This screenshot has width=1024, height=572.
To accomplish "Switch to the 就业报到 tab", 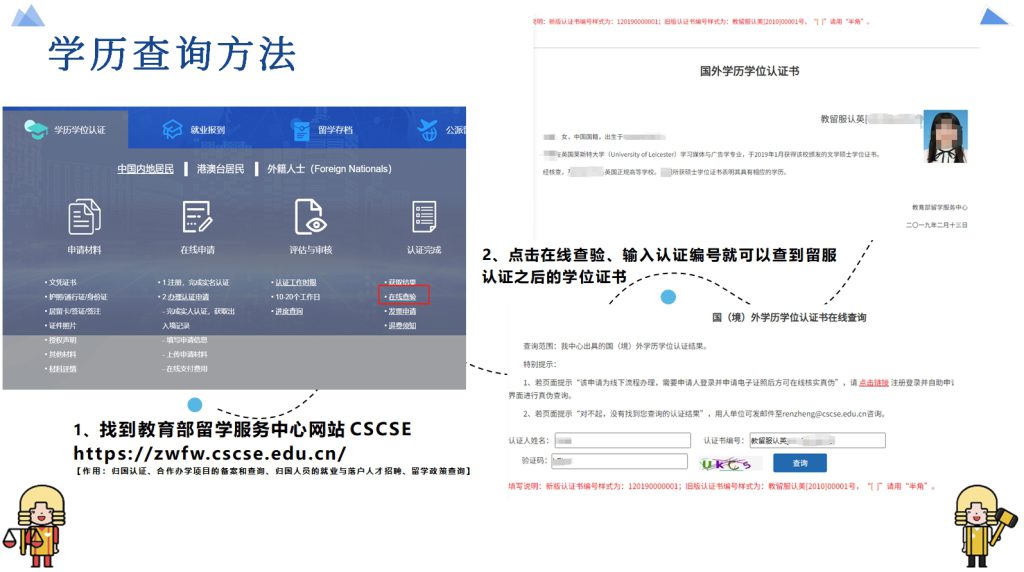I will [194, 130].
